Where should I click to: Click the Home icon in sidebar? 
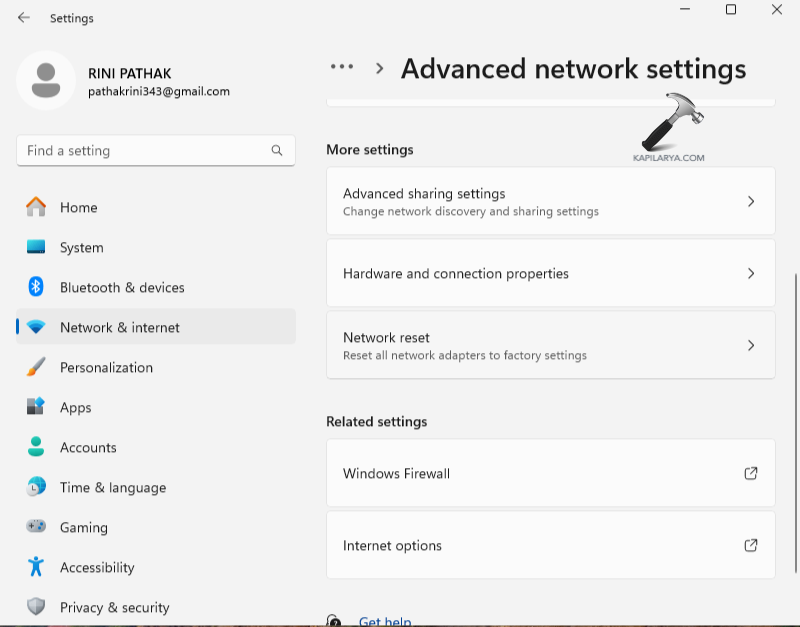(x=36, y=207)
